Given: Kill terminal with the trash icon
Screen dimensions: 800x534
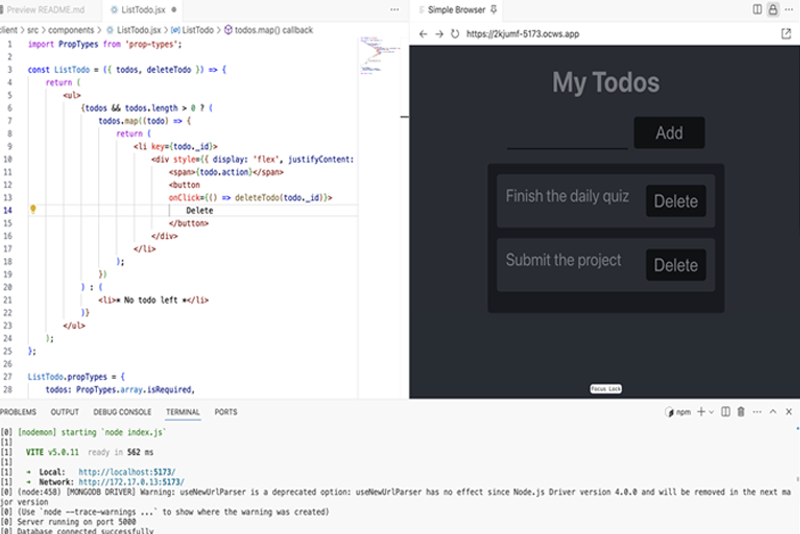Looking at the screenshot, I should point(741,411).
